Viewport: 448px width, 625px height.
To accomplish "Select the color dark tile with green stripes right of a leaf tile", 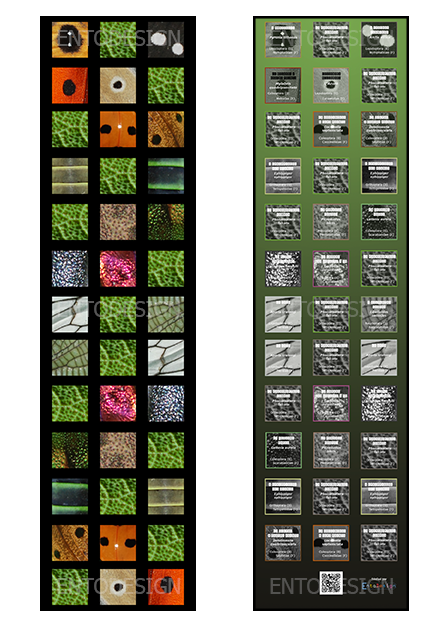I will pos(166,176).
